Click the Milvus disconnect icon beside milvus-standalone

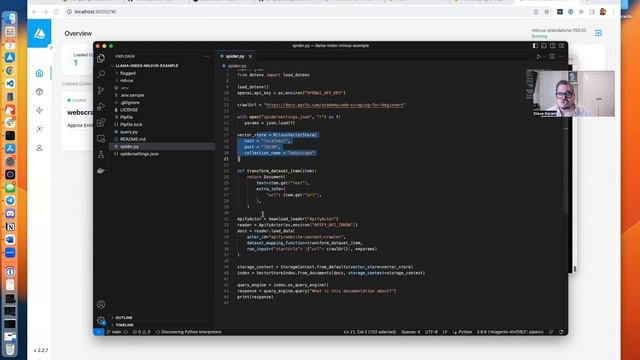click(x=598, y=33)
